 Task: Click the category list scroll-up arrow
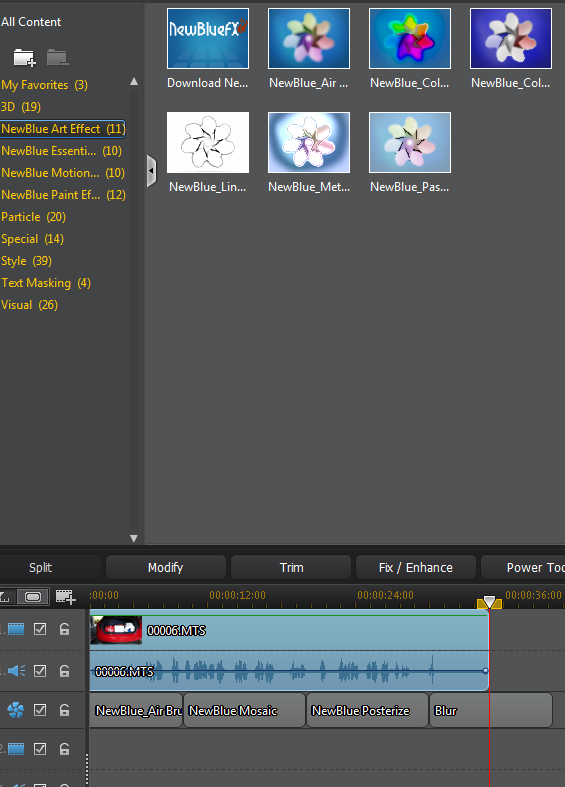[134, 81]
